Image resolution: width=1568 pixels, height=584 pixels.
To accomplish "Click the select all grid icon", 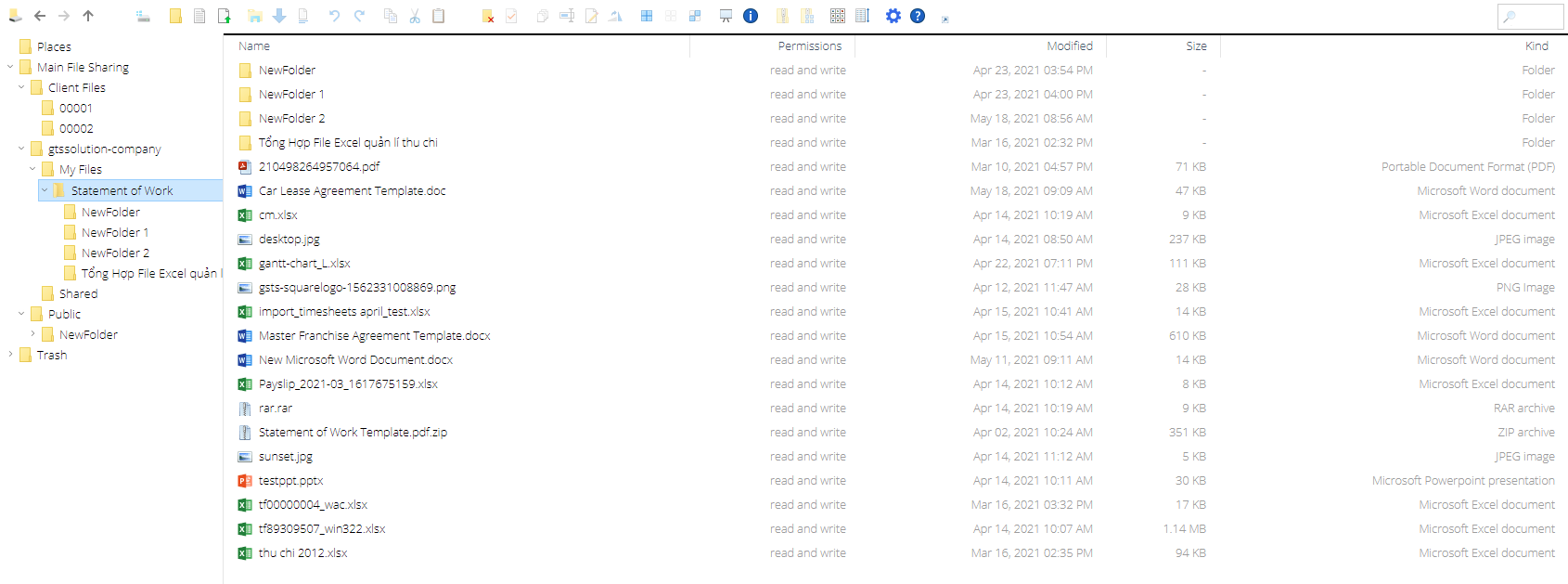I will (647, 16).
